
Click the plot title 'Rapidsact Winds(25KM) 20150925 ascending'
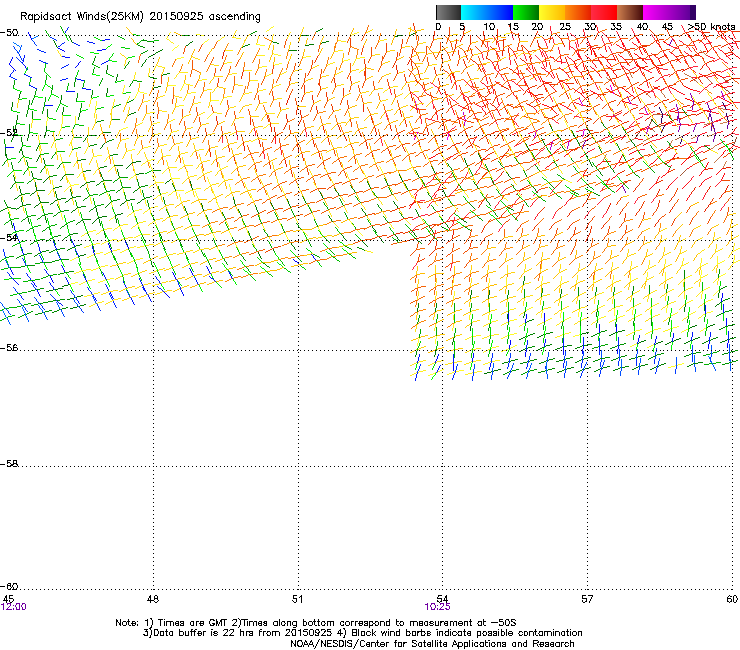140,17
